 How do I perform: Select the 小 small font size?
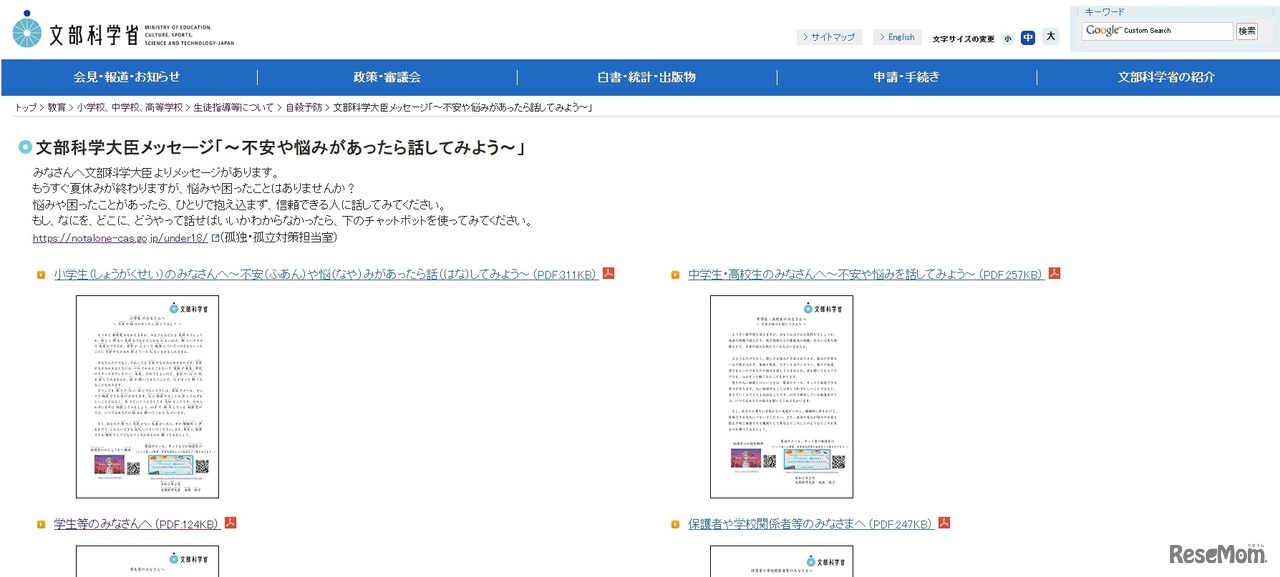[x=1008, y=37]
